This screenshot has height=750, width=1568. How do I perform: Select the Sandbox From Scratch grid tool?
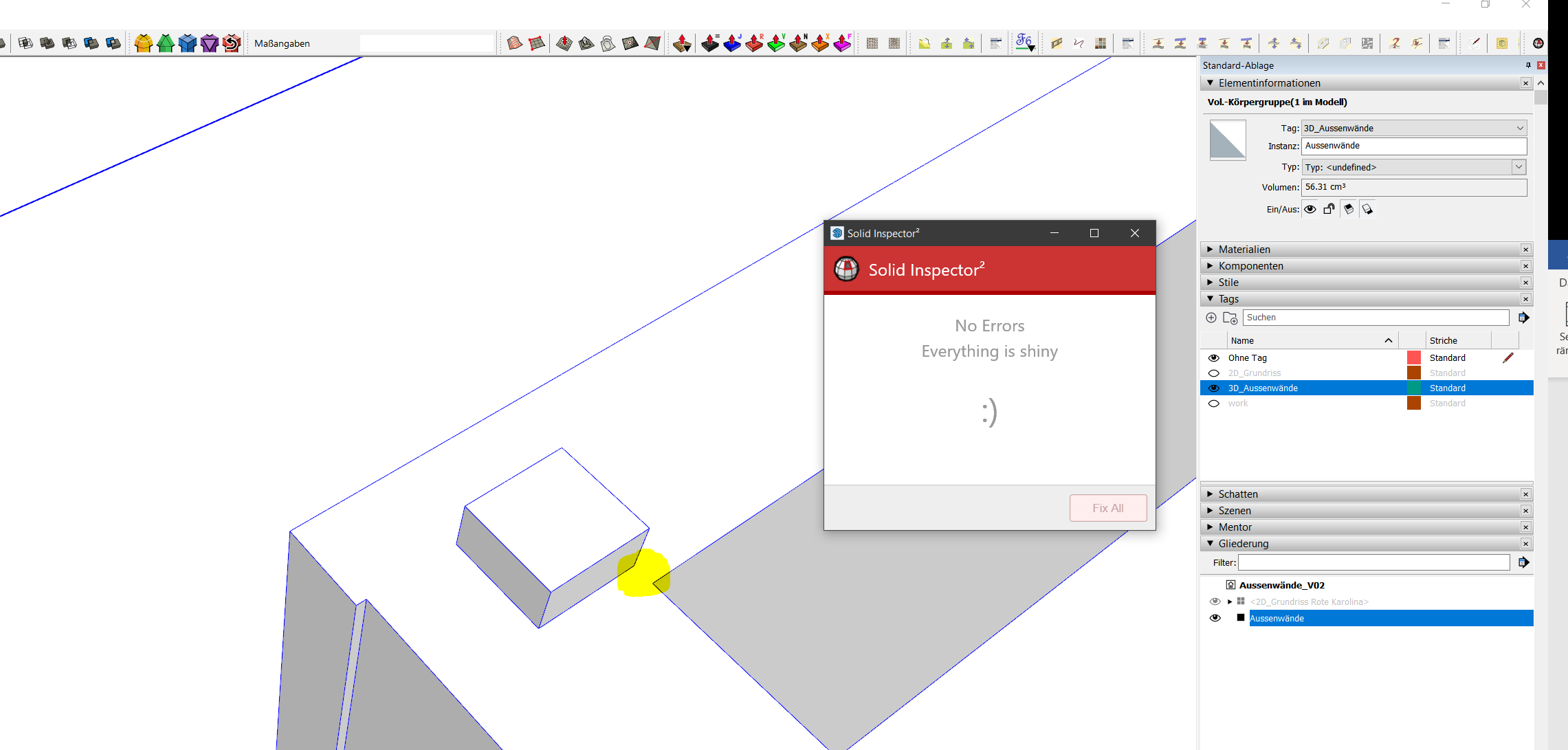click(537, 43)
